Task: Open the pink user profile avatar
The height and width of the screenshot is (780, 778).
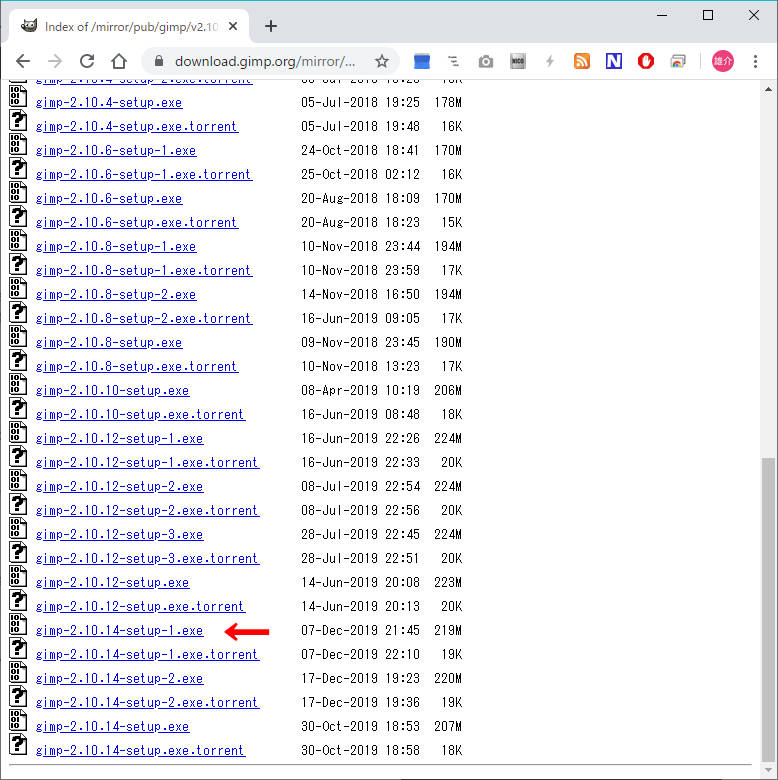Action: pos(722,61)
